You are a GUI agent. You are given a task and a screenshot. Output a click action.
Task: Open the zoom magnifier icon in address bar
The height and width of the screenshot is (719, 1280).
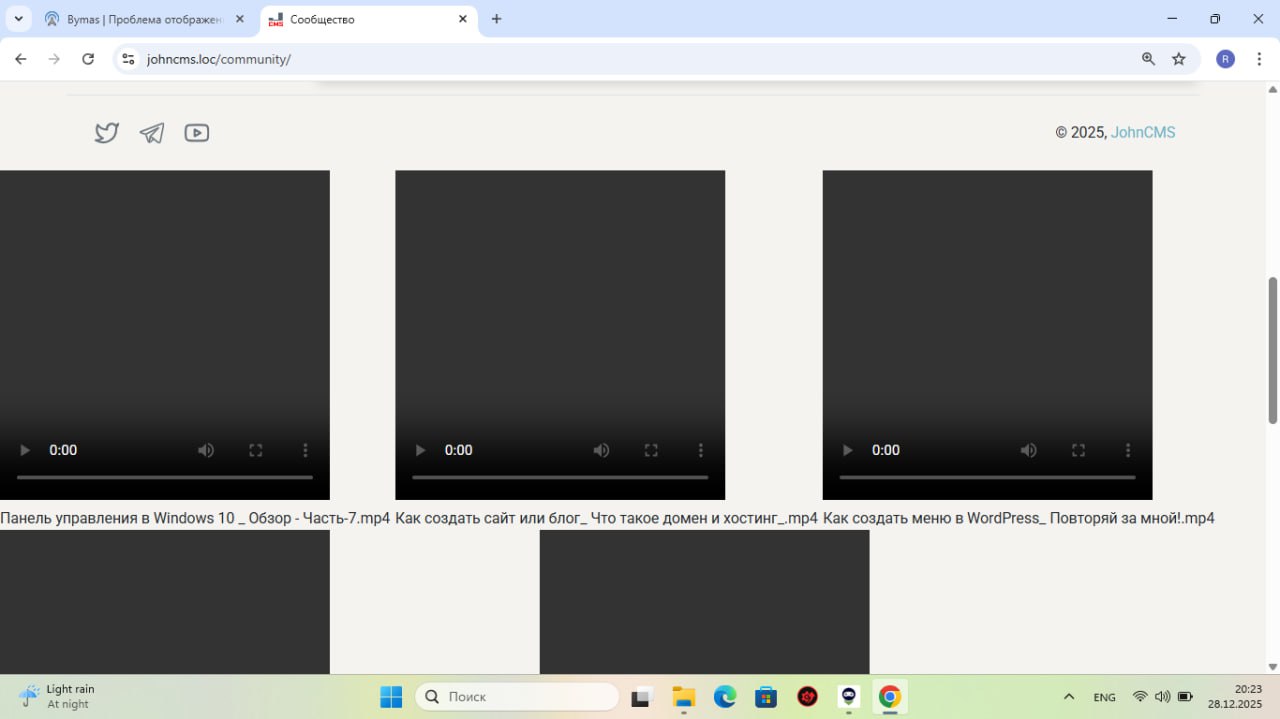[x=1148, y=59]
